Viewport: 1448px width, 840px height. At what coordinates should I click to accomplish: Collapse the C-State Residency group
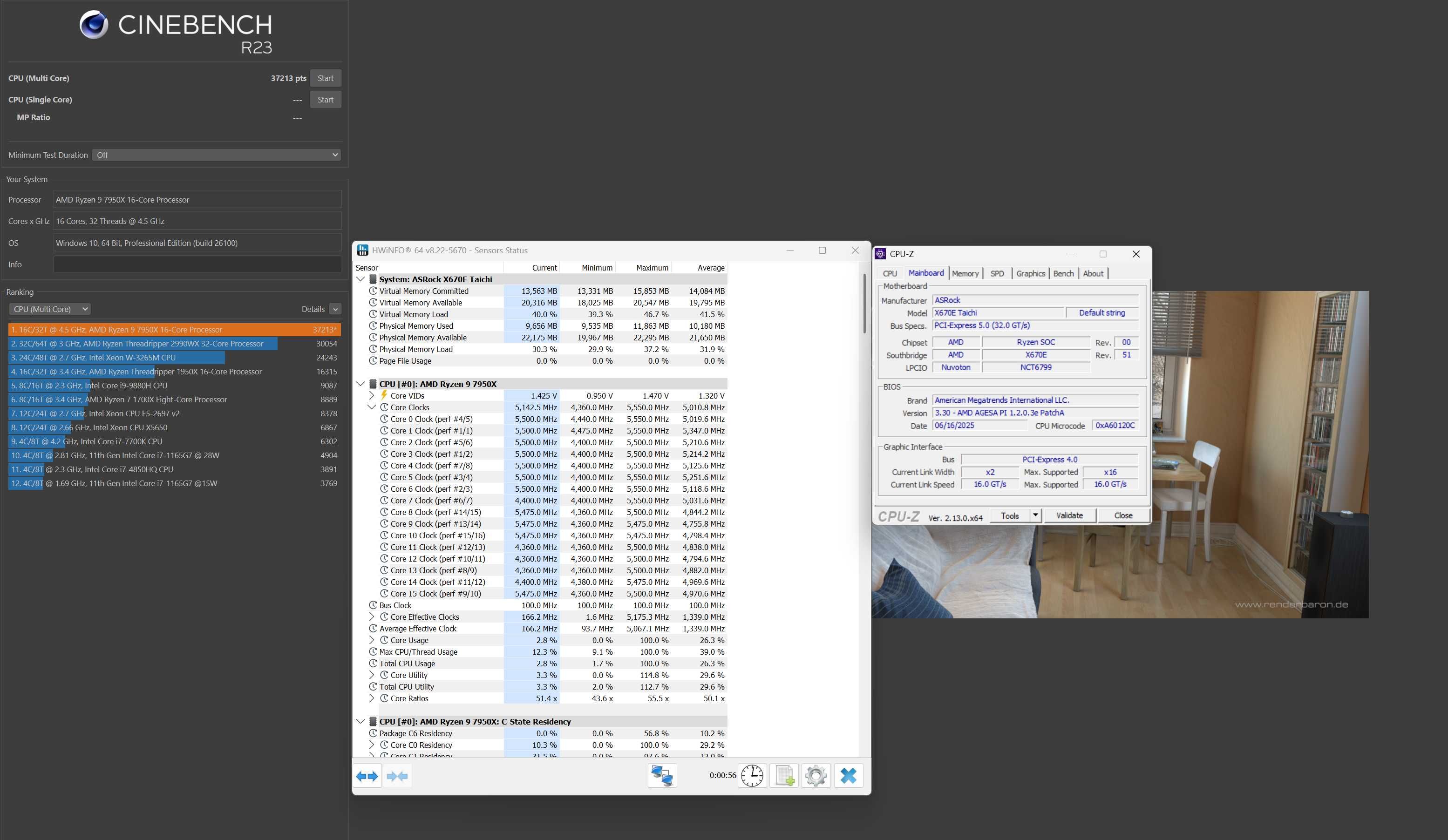[360, 722]
